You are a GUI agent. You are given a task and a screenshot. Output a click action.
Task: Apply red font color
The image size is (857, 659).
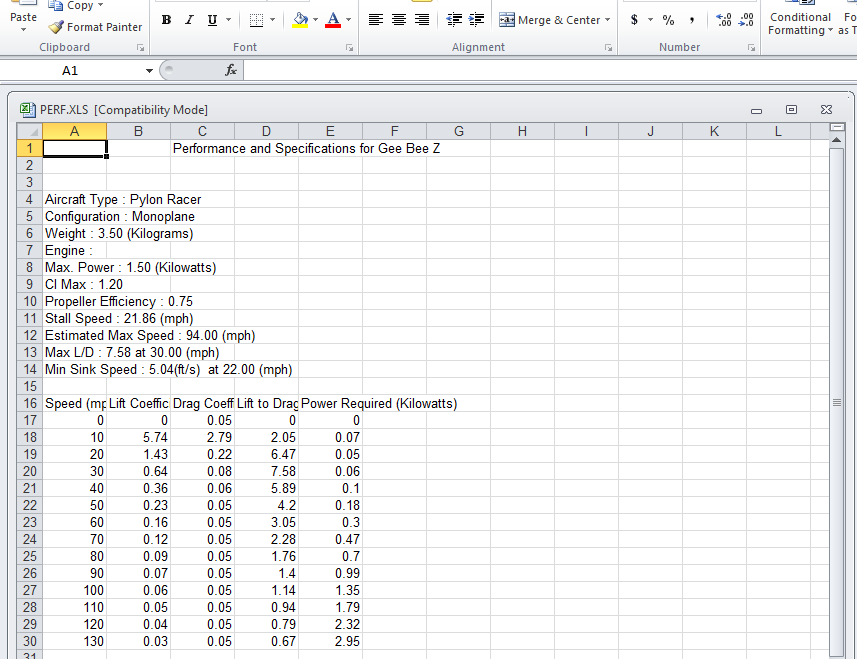[x=333, y=20]
